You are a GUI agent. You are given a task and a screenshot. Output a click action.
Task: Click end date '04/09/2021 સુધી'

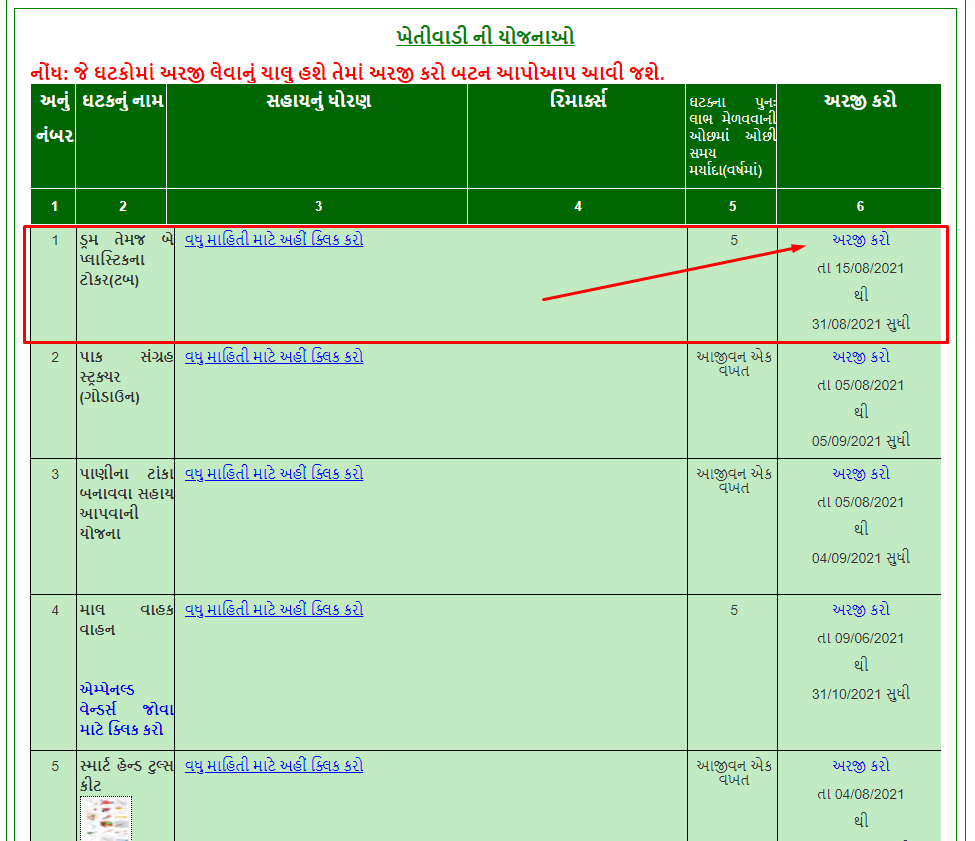861,558
